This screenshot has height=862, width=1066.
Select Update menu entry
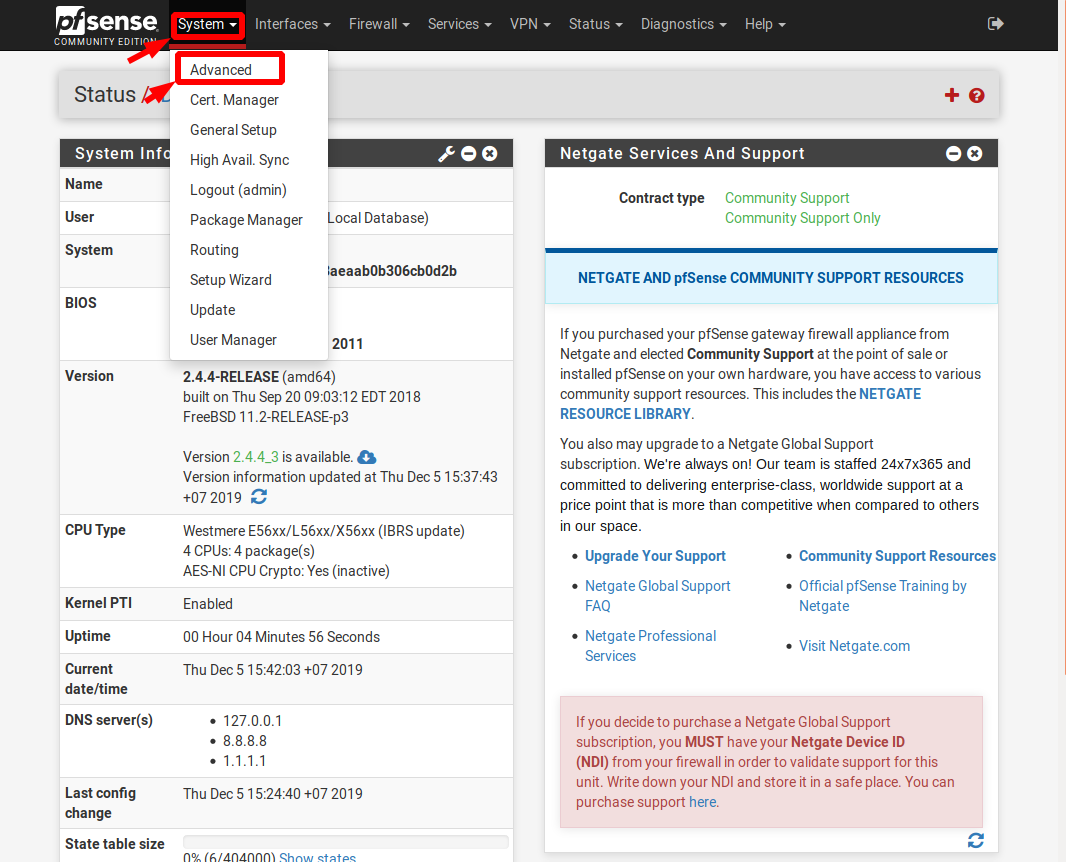point(212,309)
